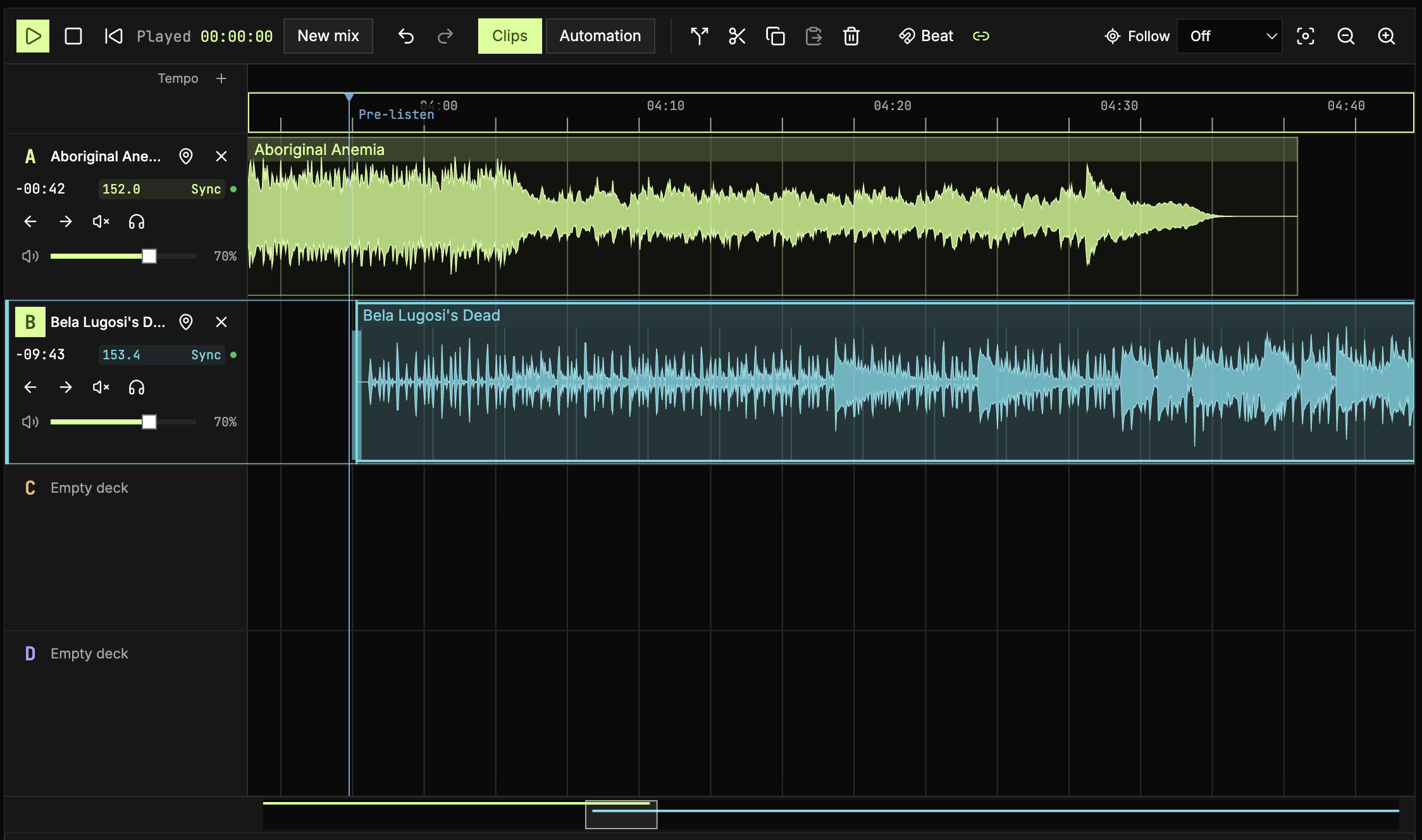Toggle the link chain icon

coord(981,36)
